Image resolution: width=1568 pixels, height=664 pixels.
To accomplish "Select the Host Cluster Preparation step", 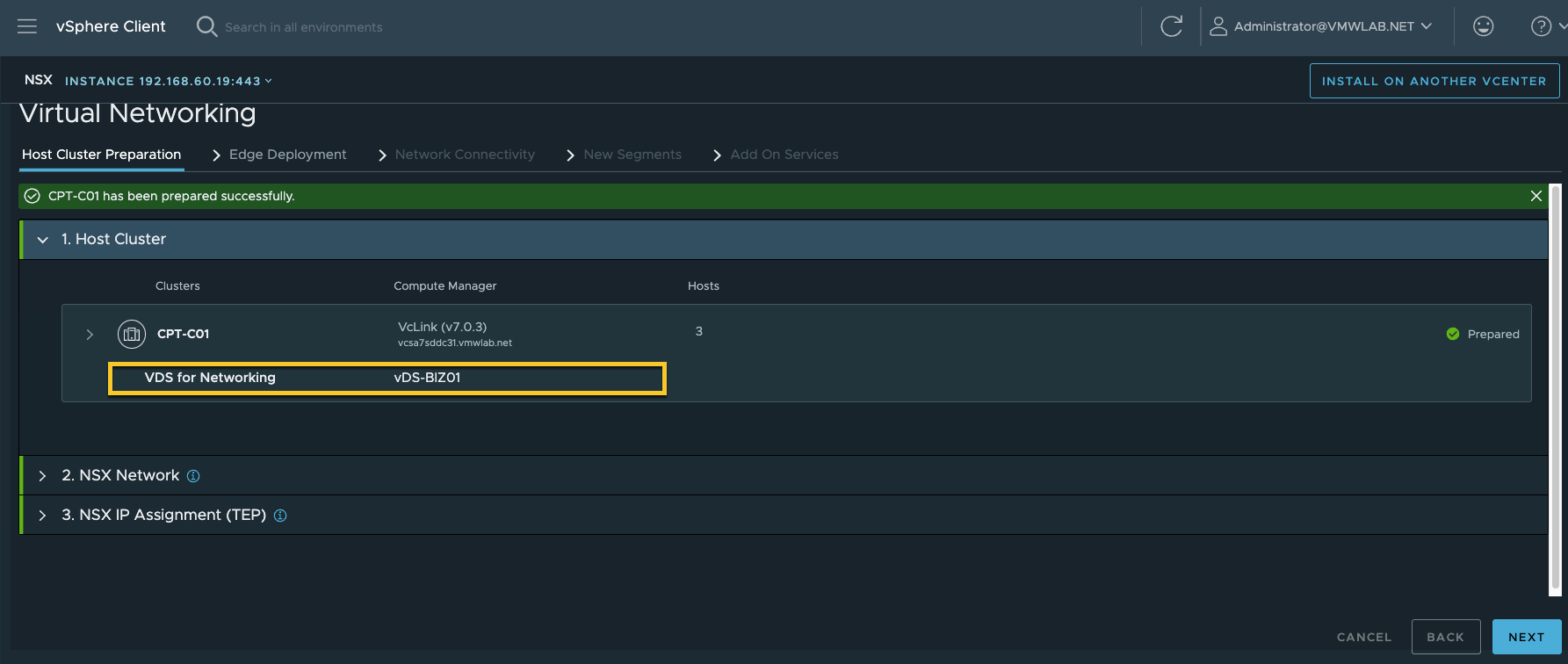I will coord(102,155).
